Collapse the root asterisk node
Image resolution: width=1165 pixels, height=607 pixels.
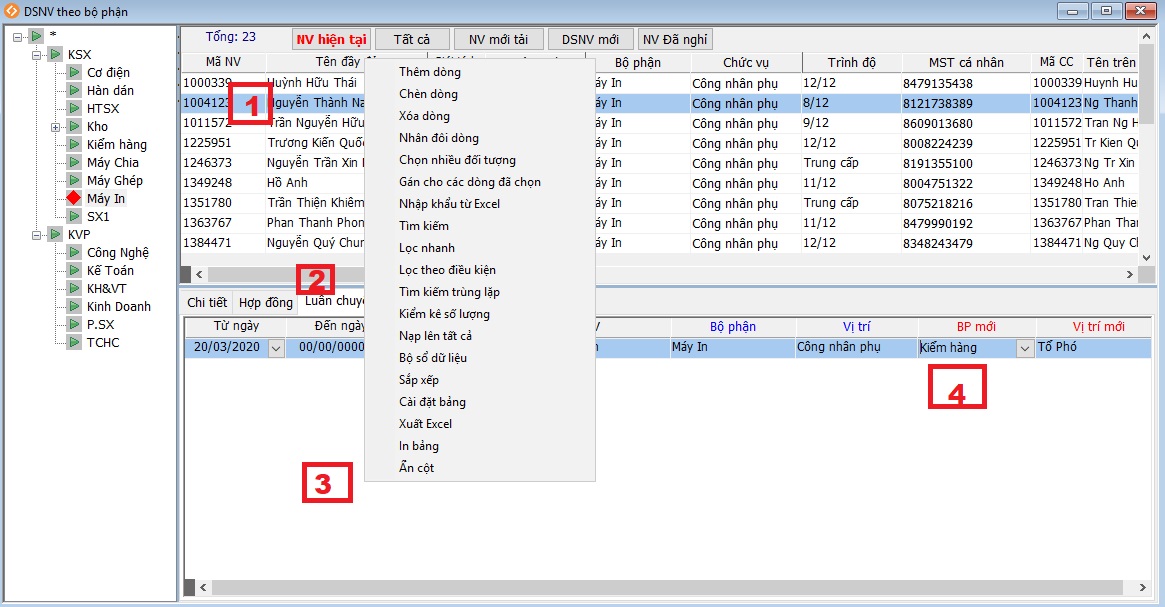(18, 36)
